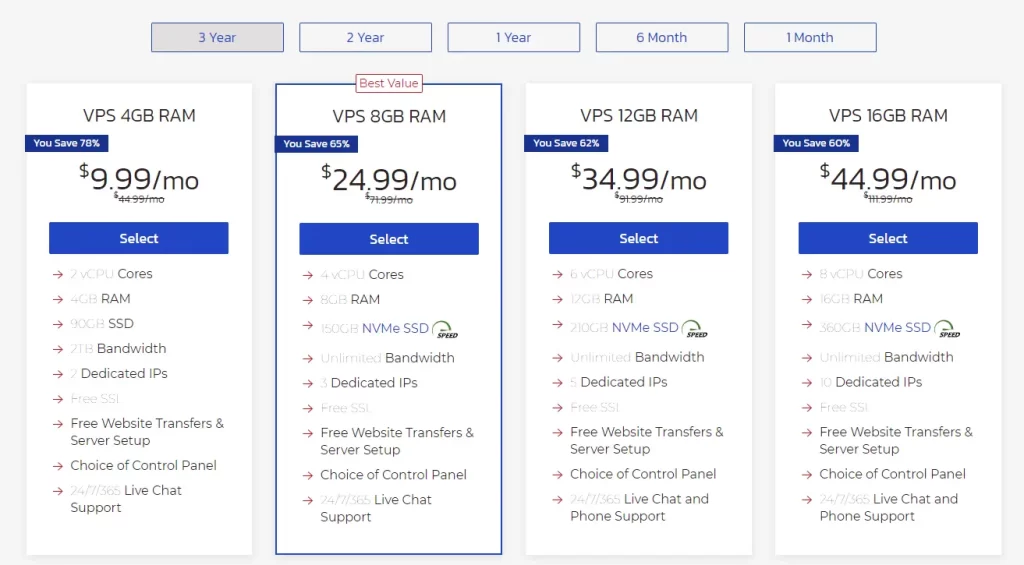The width and height of the screenshot is (1024, 565).
Task: Switch to the 3 Year billing tab
Action: coord(217,38)
